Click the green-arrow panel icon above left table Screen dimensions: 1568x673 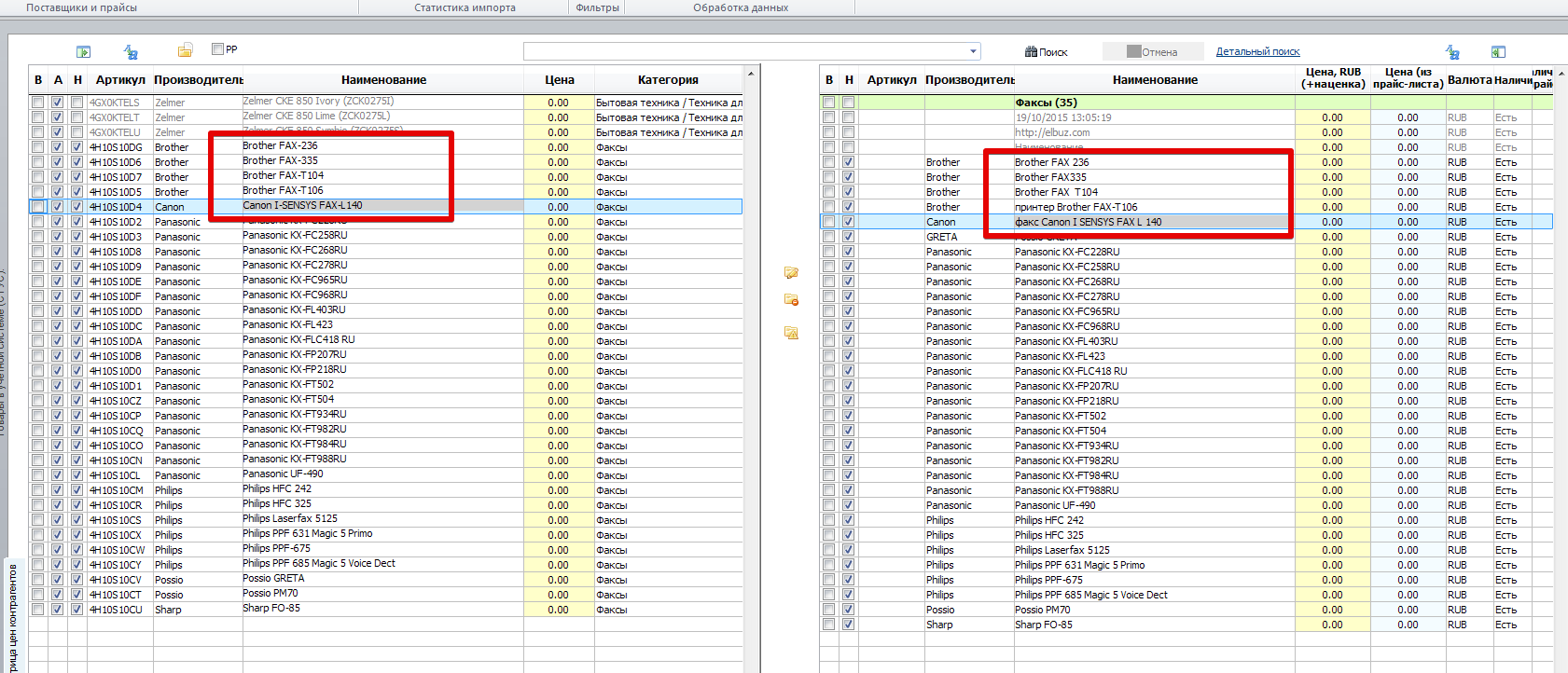(x=83, y=52)
